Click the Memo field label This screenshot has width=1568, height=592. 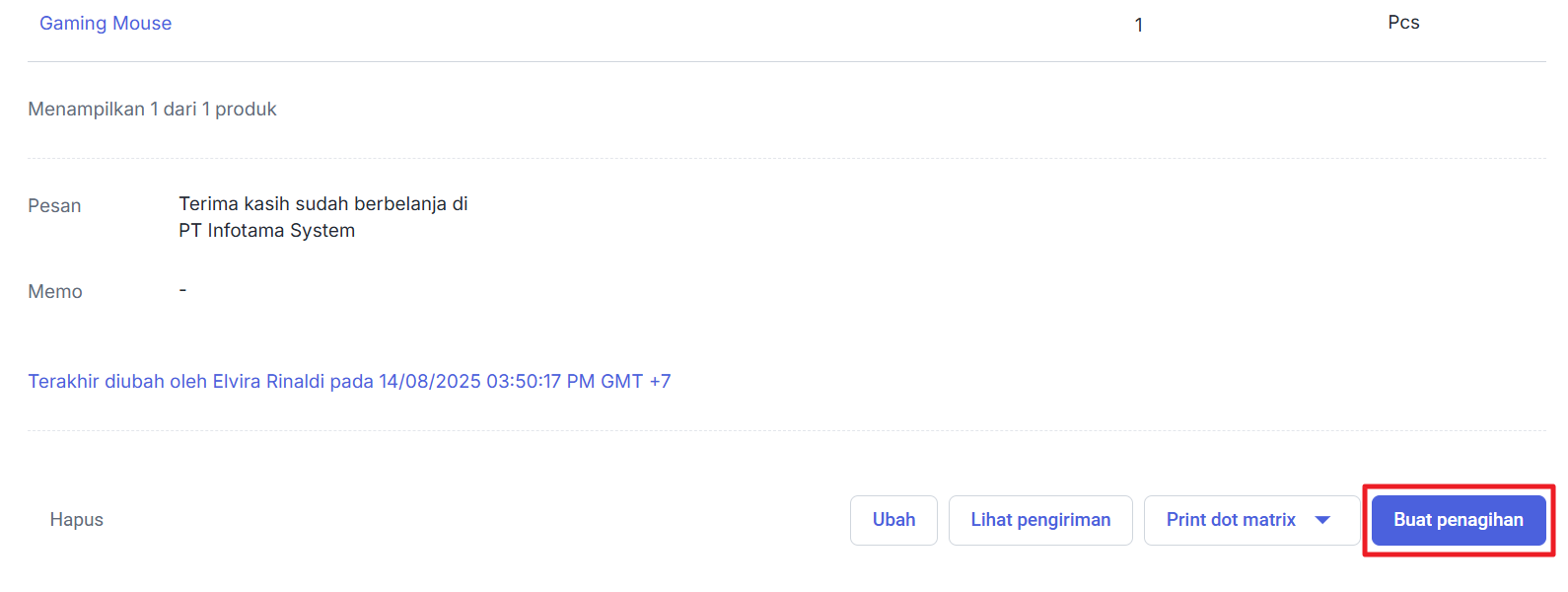pos(55,292)
